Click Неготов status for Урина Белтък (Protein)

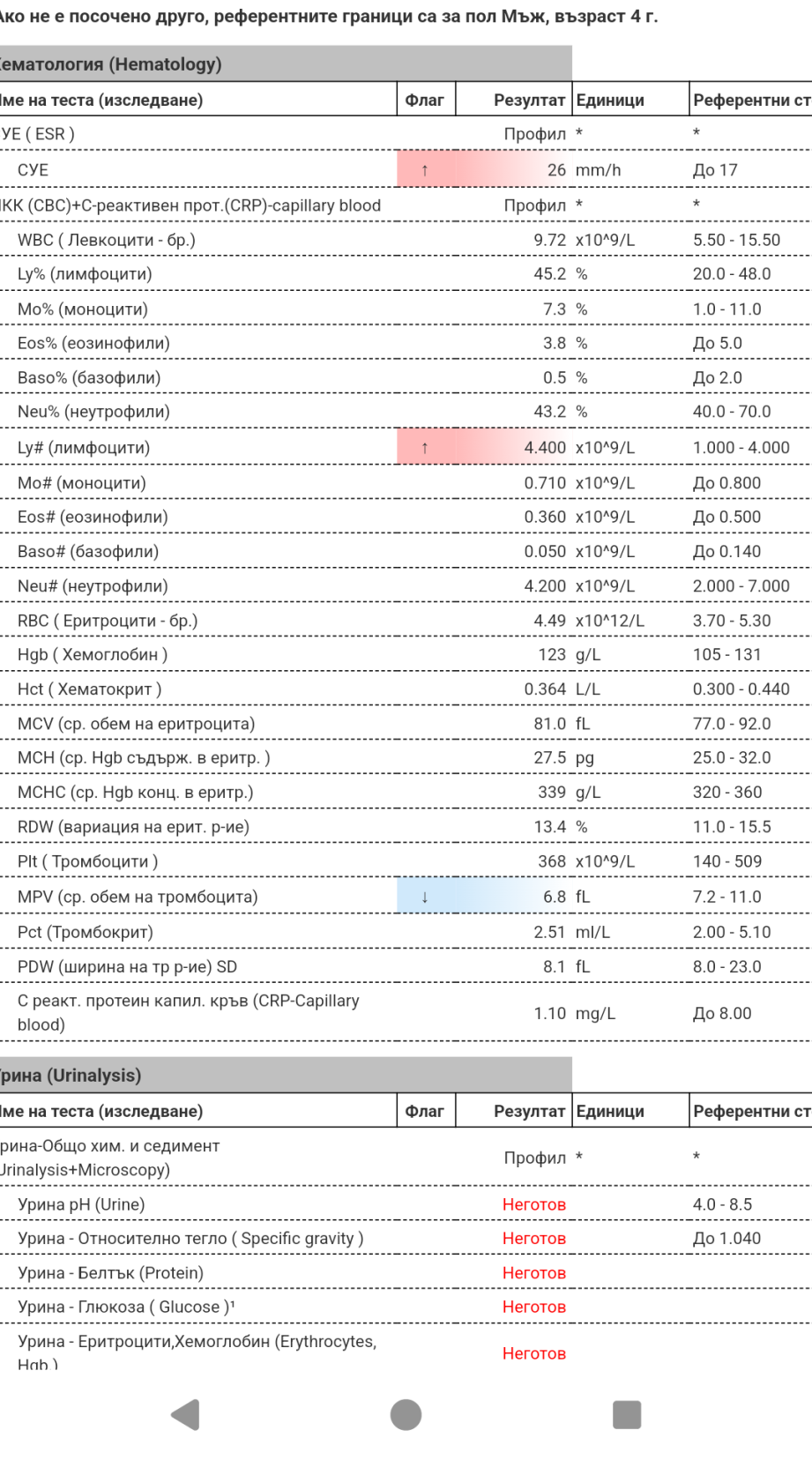(x=533, y=1273)
